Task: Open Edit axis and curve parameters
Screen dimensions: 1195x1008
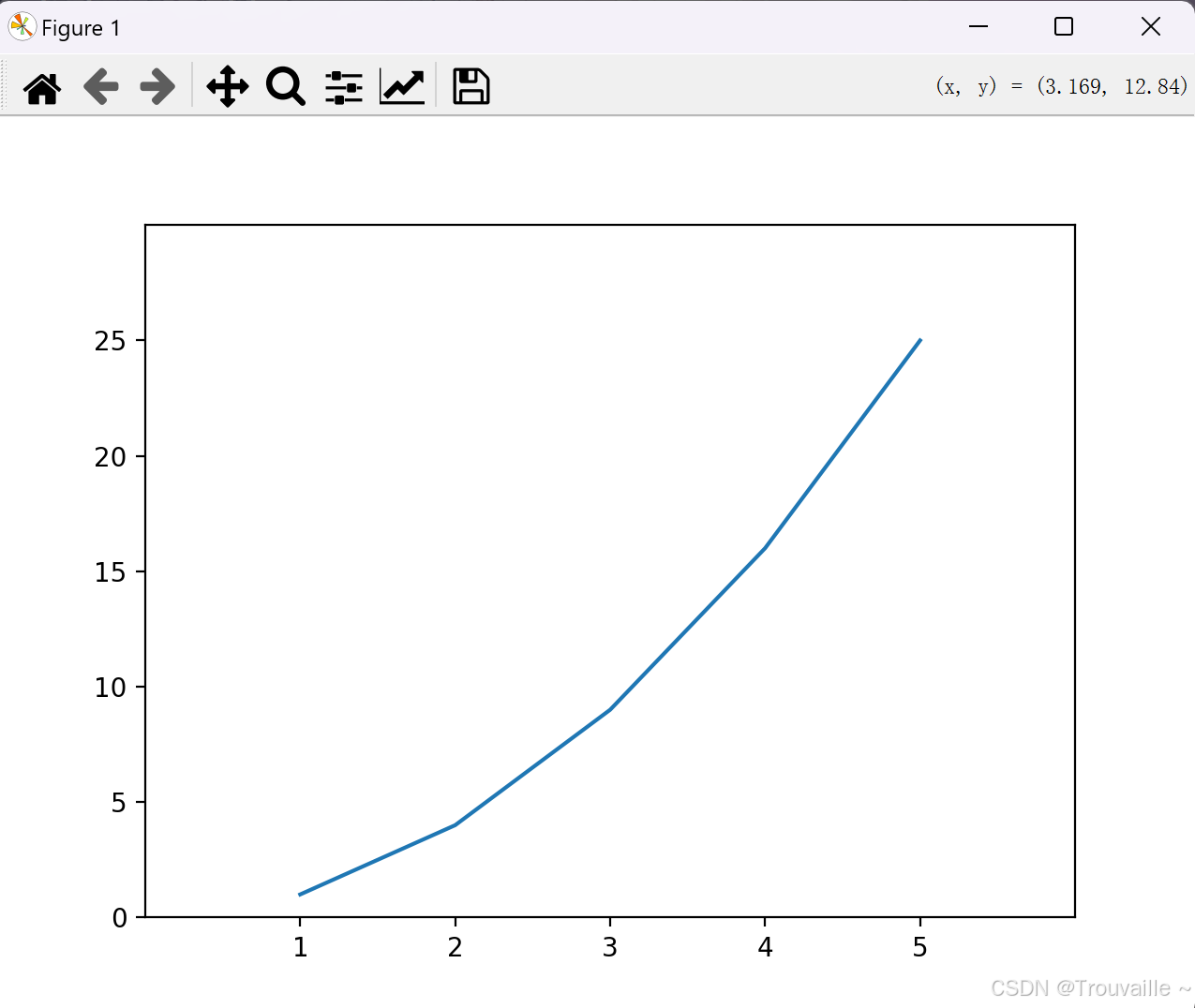Action: (x=402, y=87)
